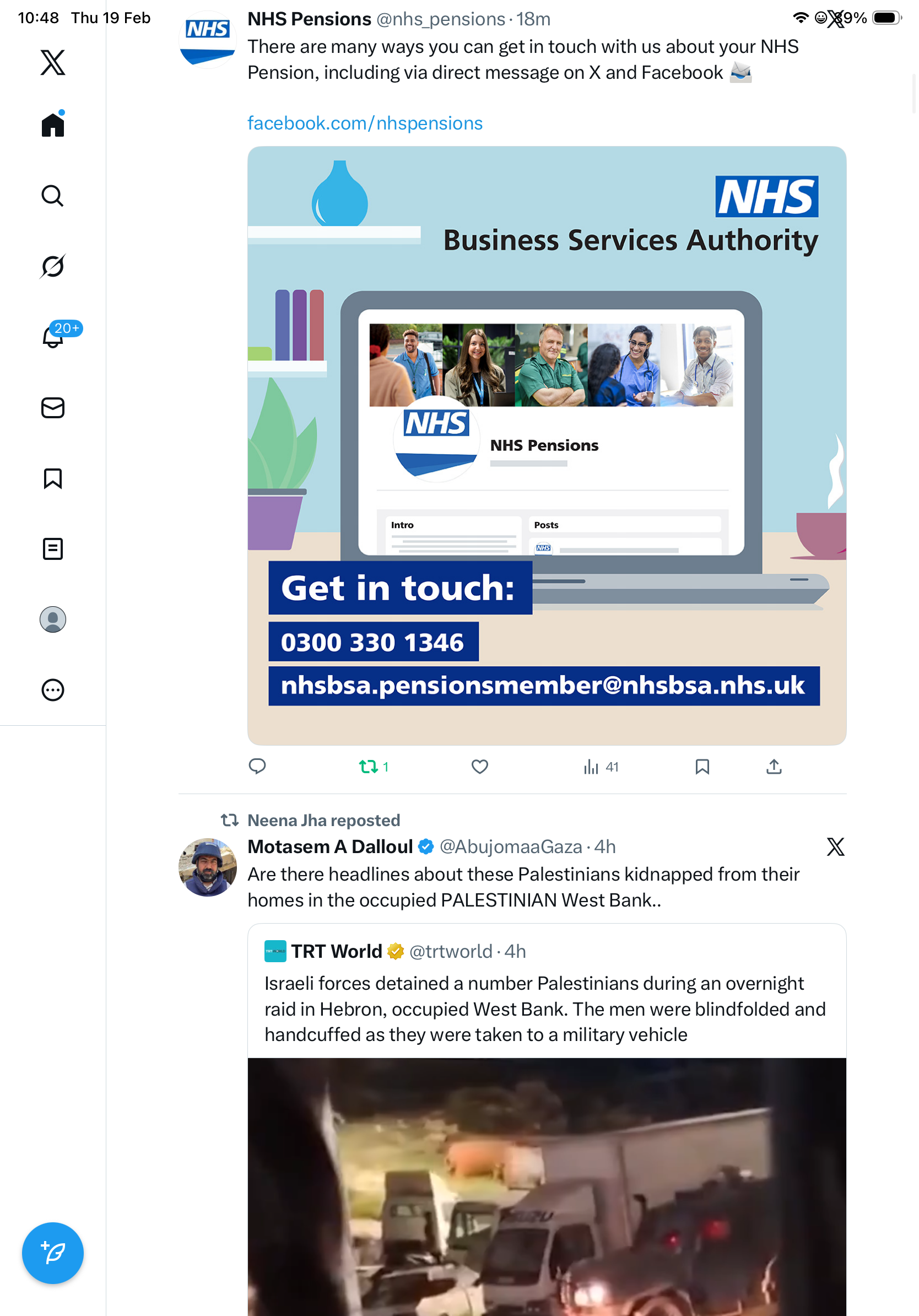Open Notifications bell with 20+ badge
The image size is (919, 1316).
tap(53, 336)
